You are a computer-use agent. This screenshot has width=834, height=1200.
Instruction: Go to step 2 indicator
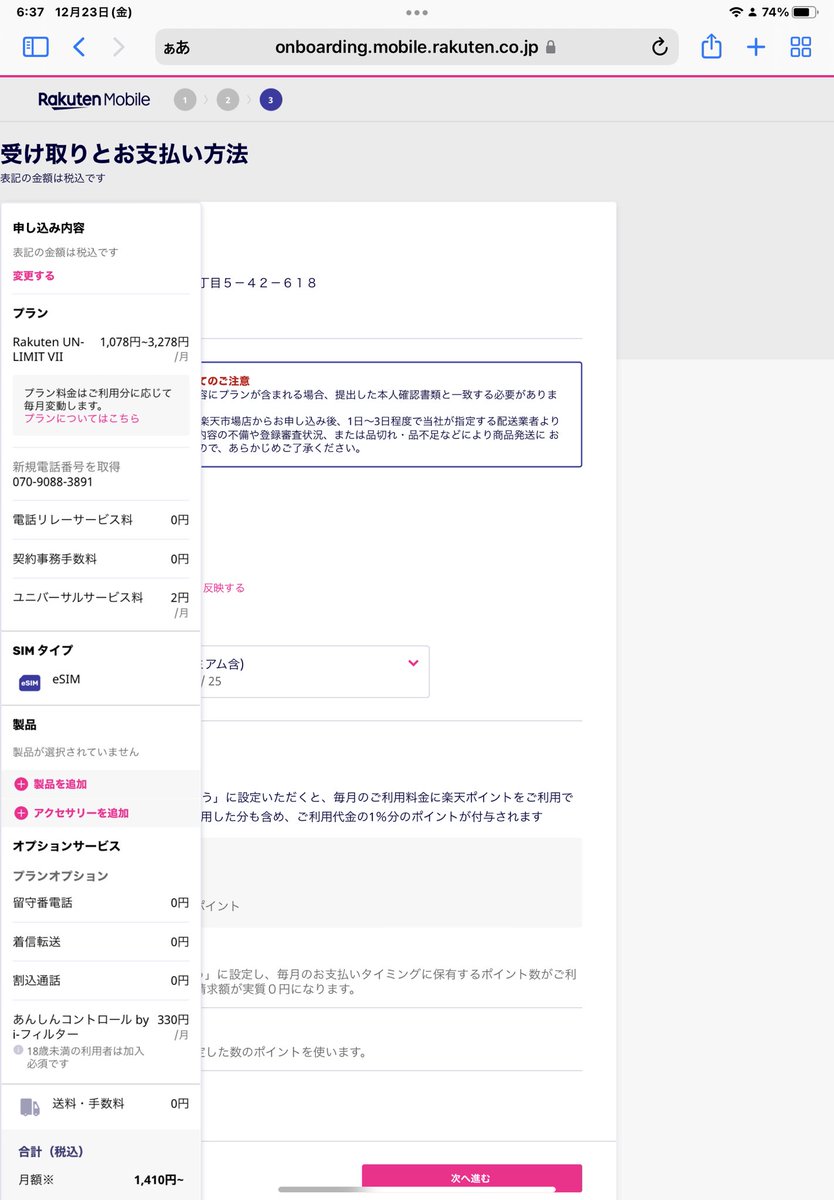click(x=227, y=99)
